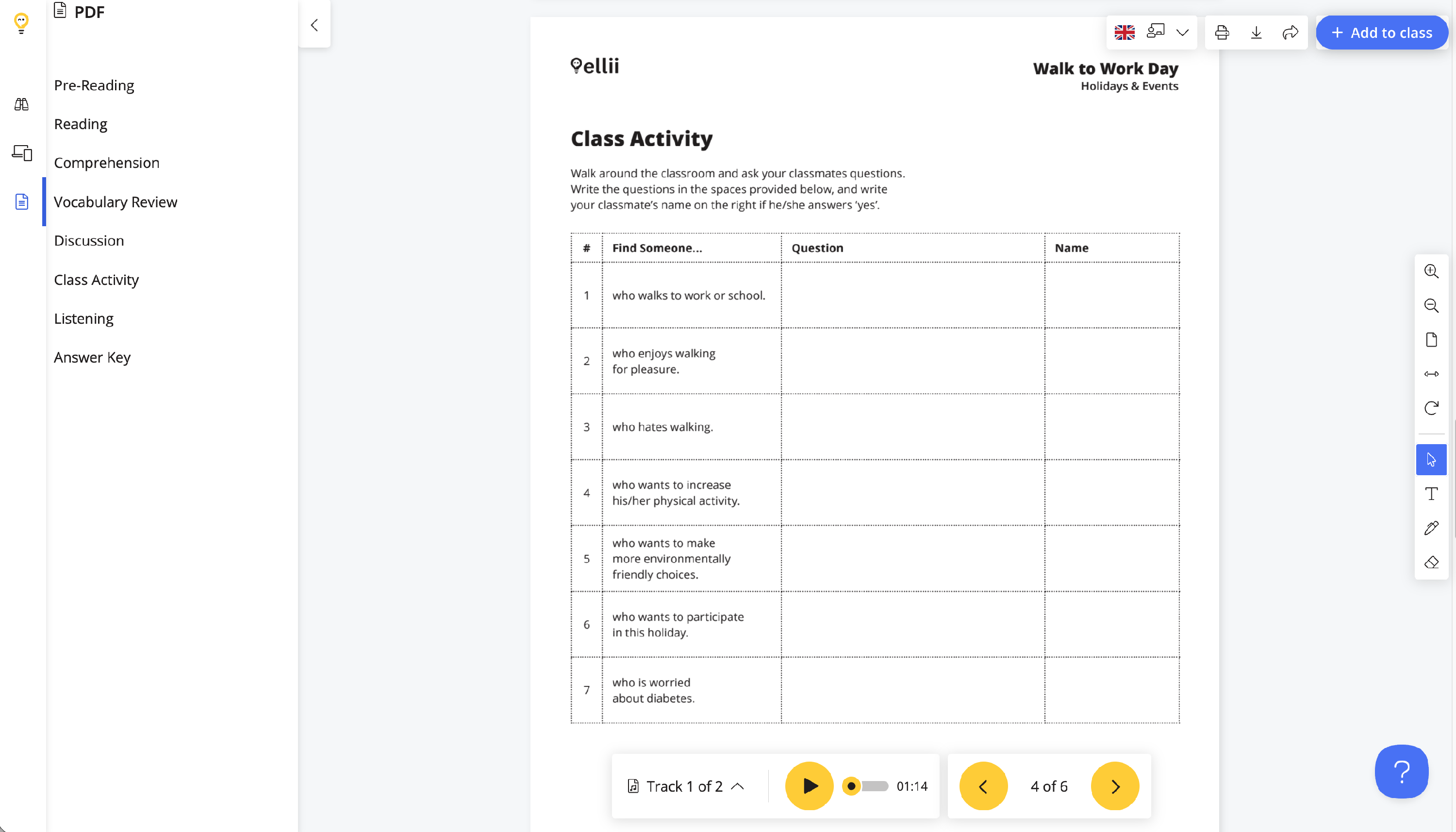Click the print icon
Viewport: 1456px width, 832px height.
click(x=1222, y=33)
